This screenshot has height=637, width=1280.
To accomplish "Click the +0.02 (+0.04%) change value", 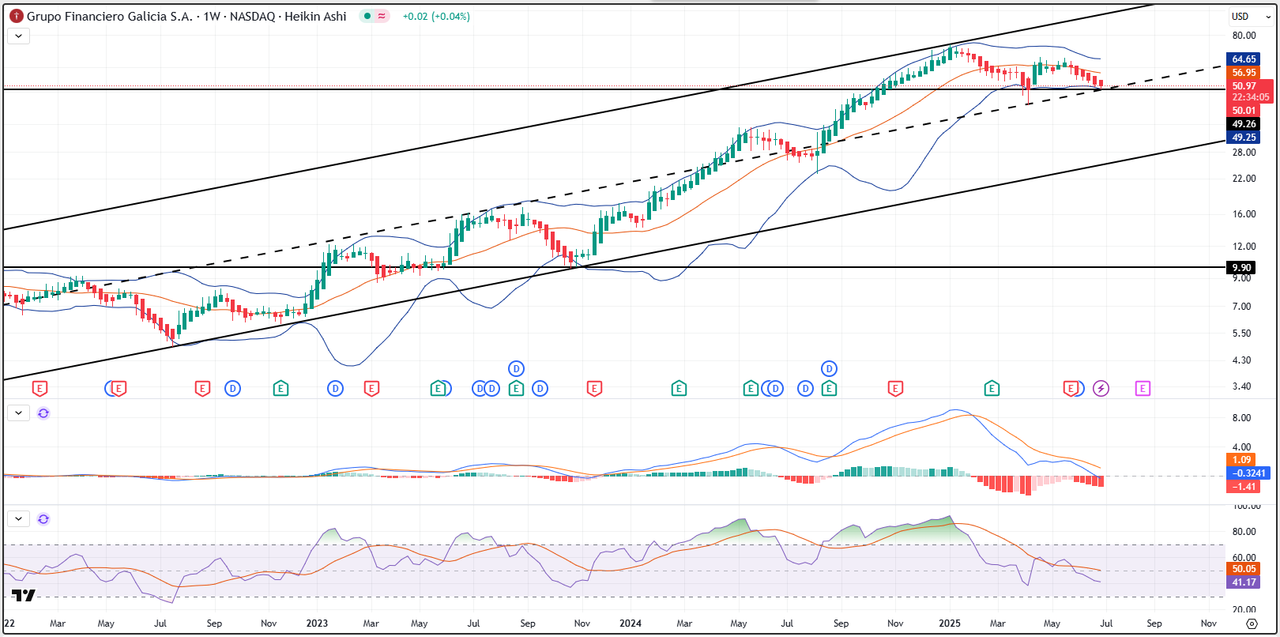I will coord(436,16).
